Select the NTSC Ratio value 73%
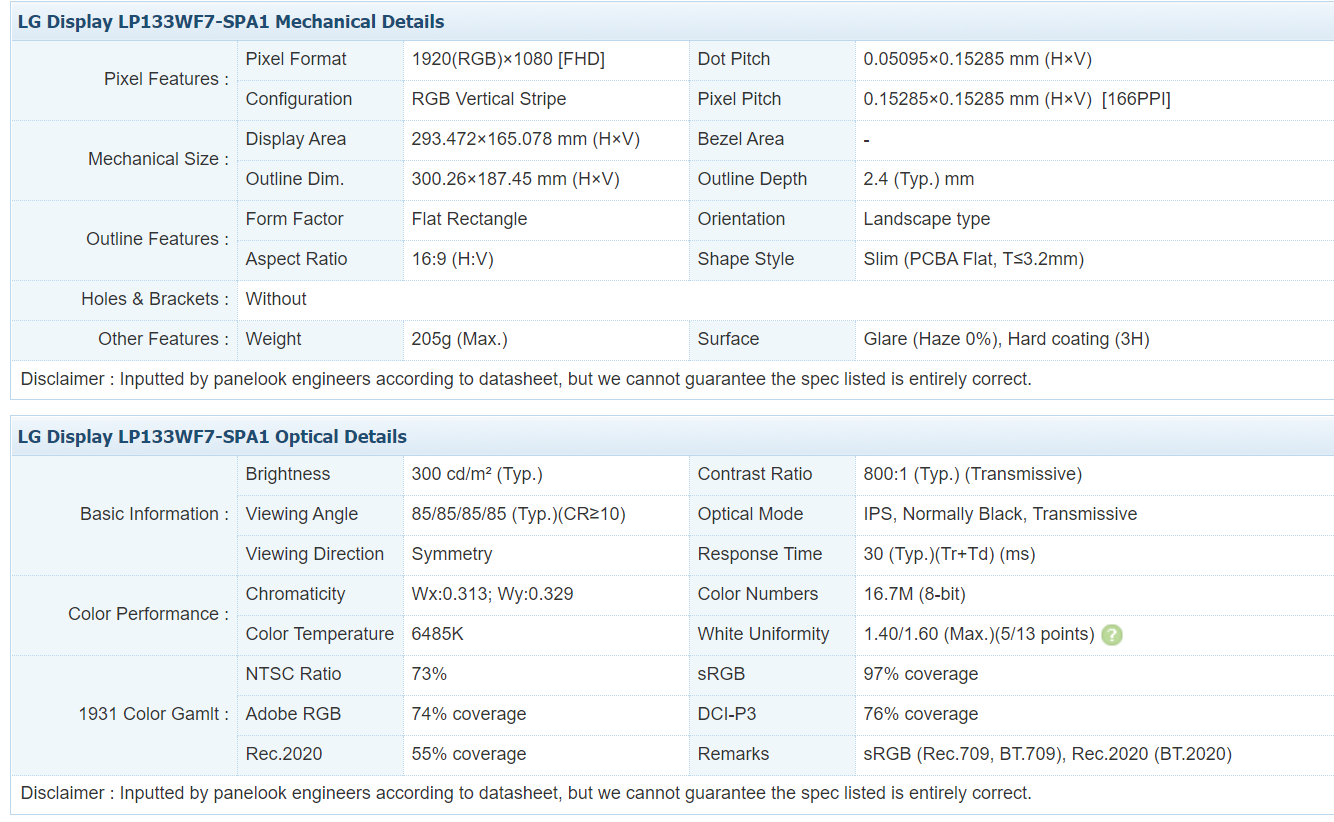 [x=429, y=674]
